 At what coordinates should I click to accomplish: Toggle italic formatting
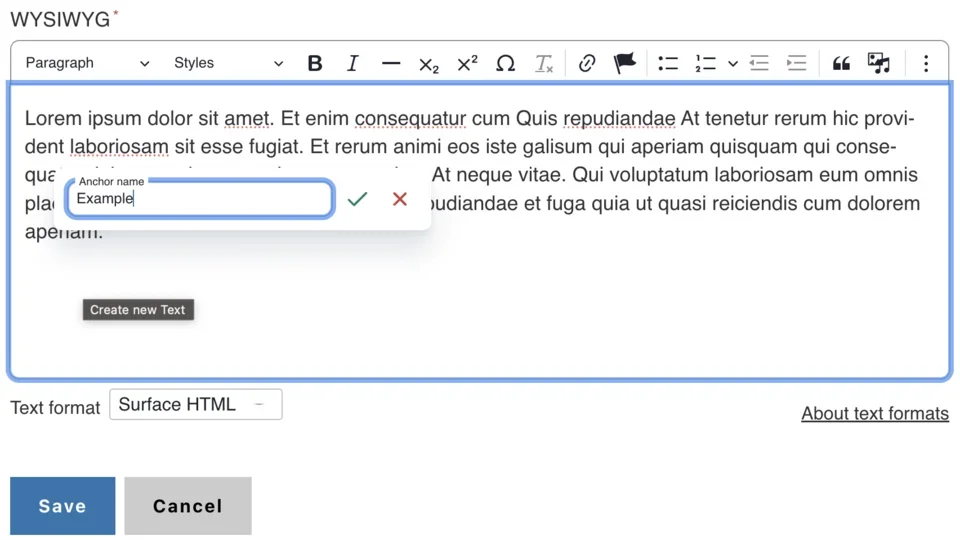tap(352, 63)
